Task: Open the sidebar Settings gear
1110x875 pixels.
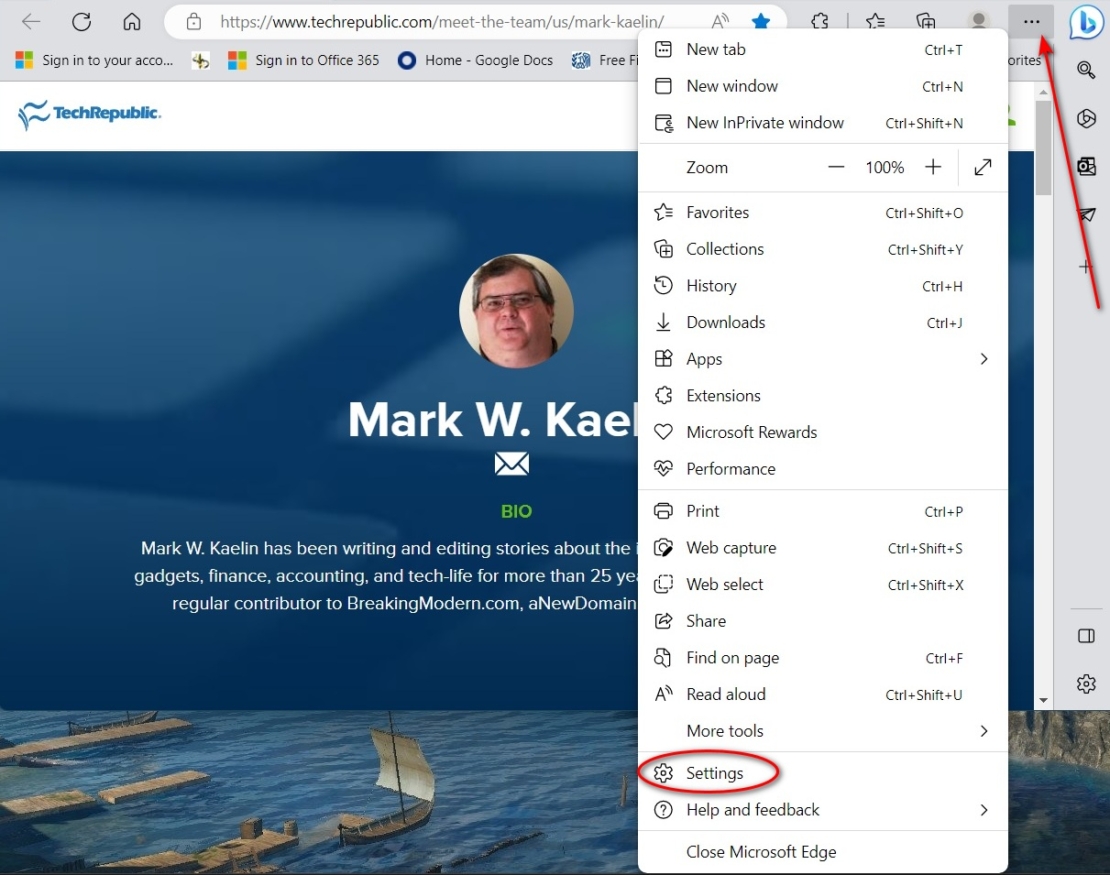Action: pyautogui.click(x=1086, y=684)
